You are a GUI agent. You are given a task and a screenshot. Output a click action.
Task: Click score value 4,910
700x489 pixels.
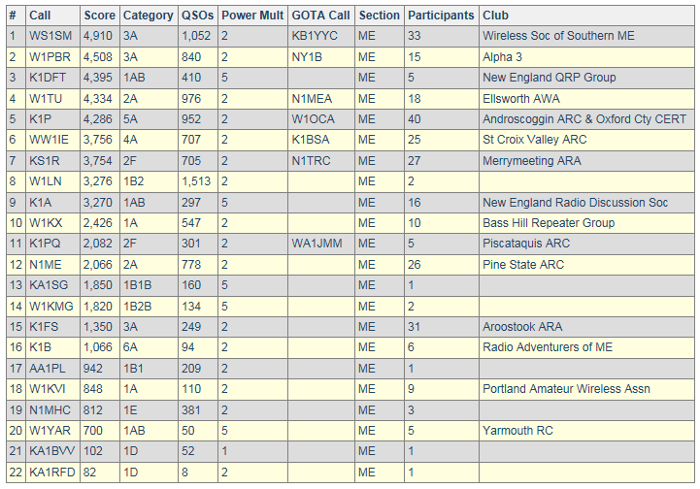[98, 36]
